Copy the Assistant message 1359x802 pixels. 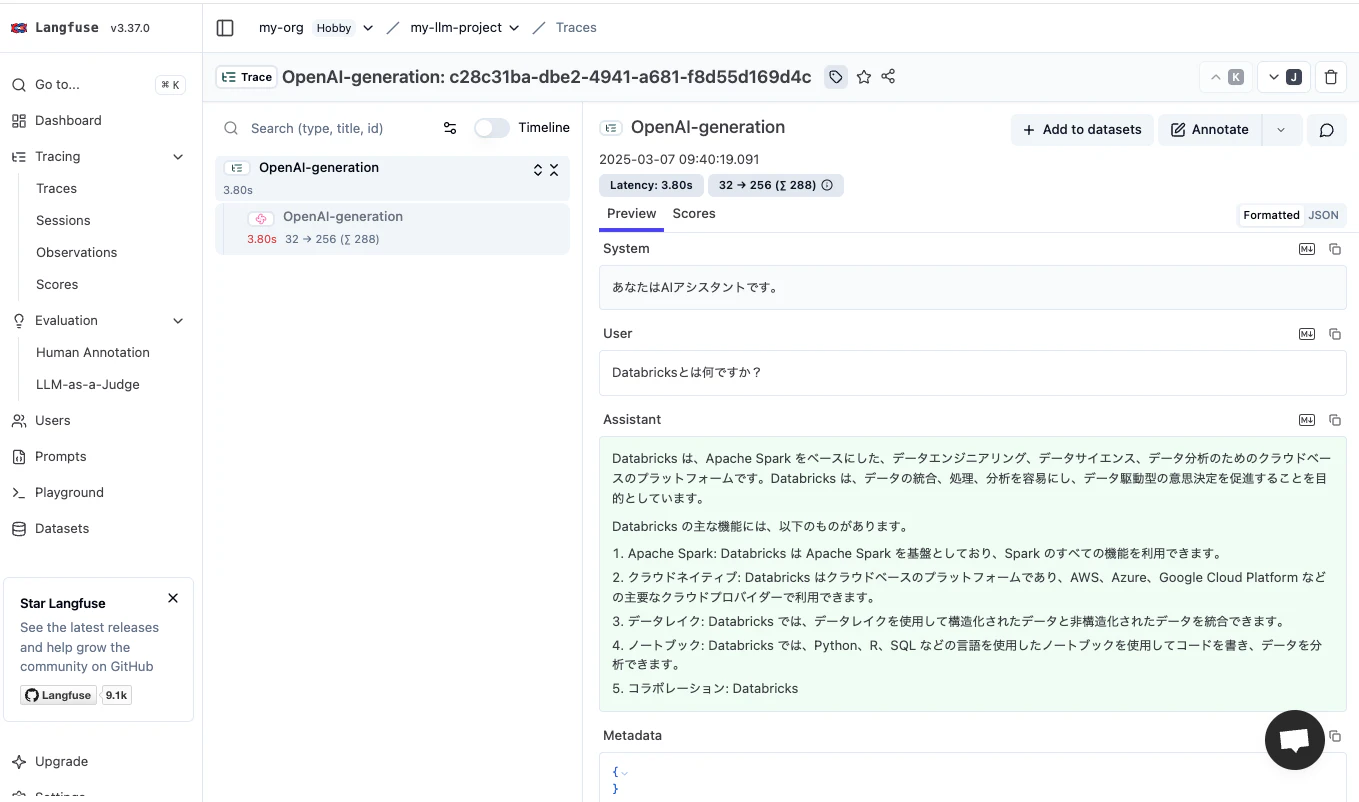click(x=1335, y=420)
